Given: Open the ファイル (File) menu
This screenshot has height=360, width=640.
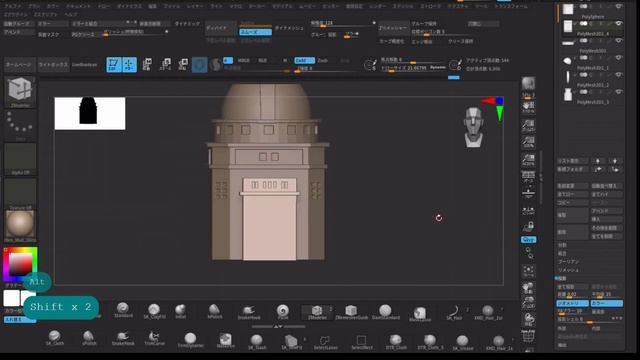Looking at the screenshot, I should [172, 7].
